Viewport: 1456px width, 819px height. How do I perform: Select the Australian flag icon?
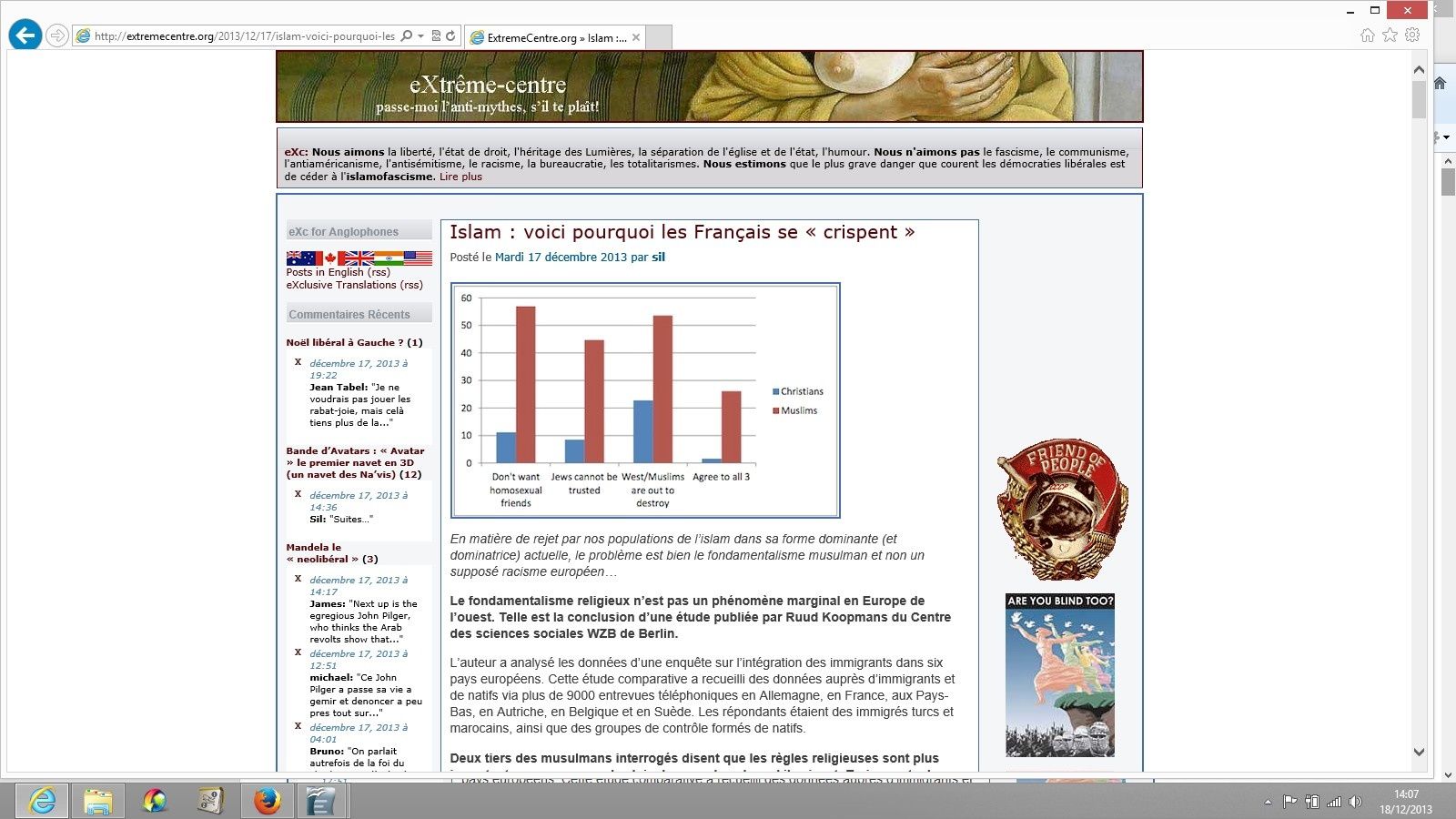(300, 258)
